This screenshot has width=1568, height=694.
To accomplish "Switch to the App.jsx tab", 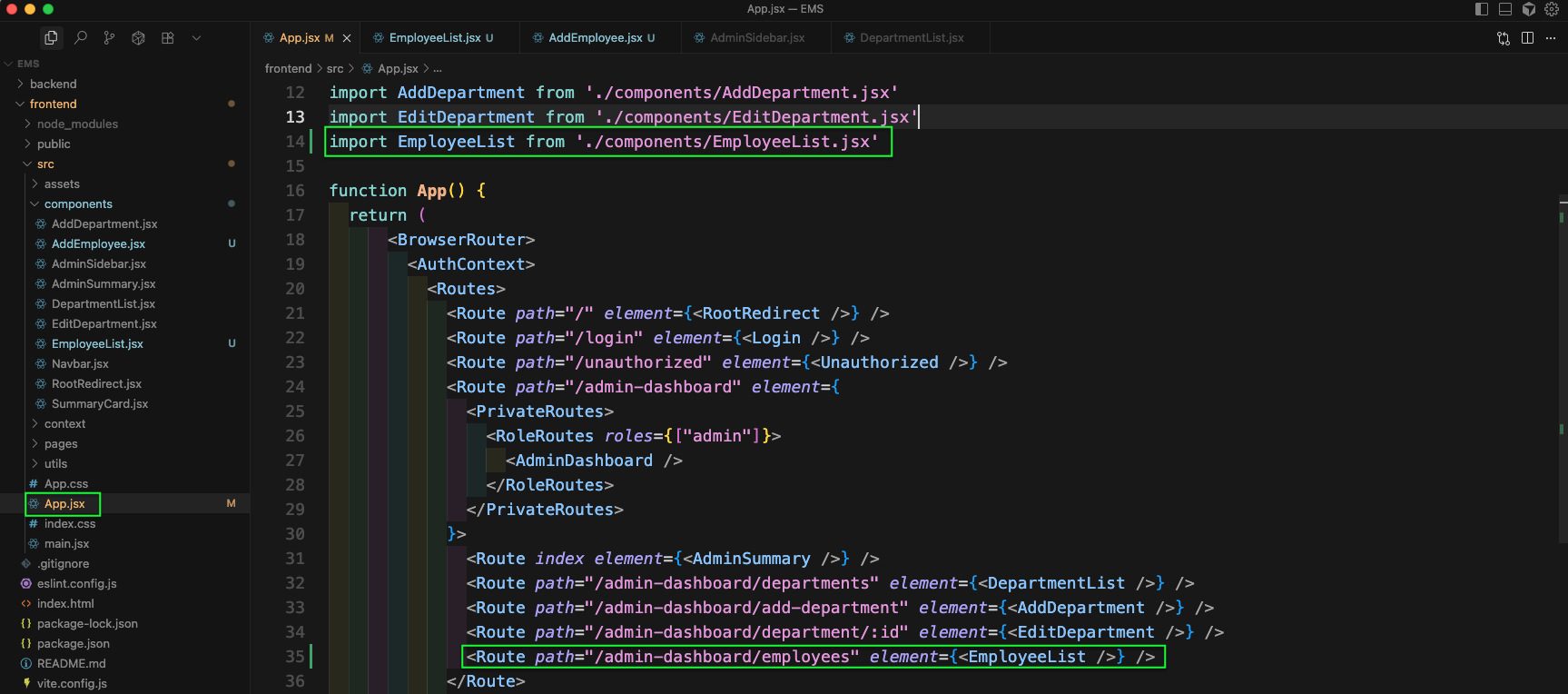I will [305, 38].
